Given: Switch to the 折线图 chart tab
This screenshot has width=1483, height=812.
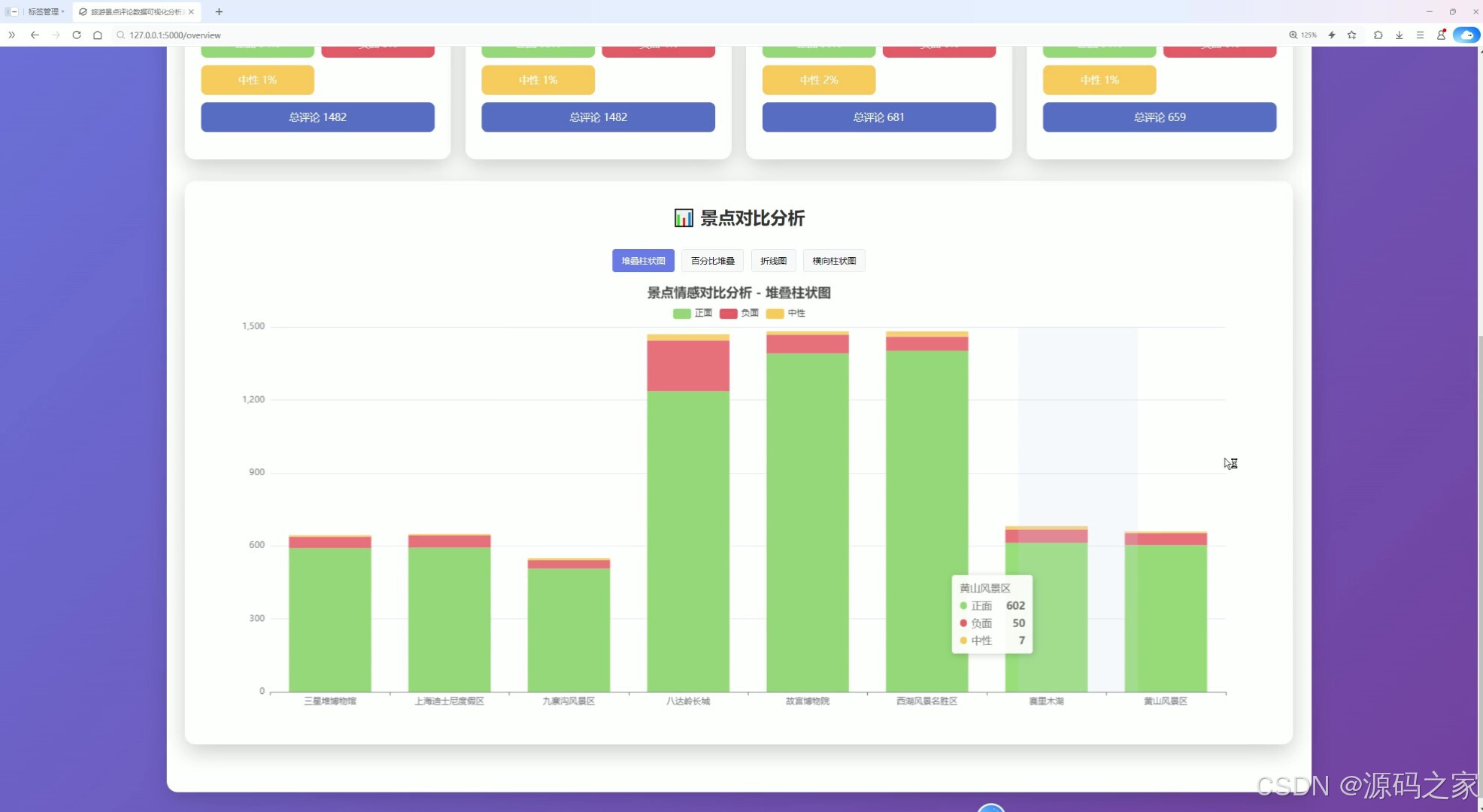Looking at the screenshot, I should (773, 261).
